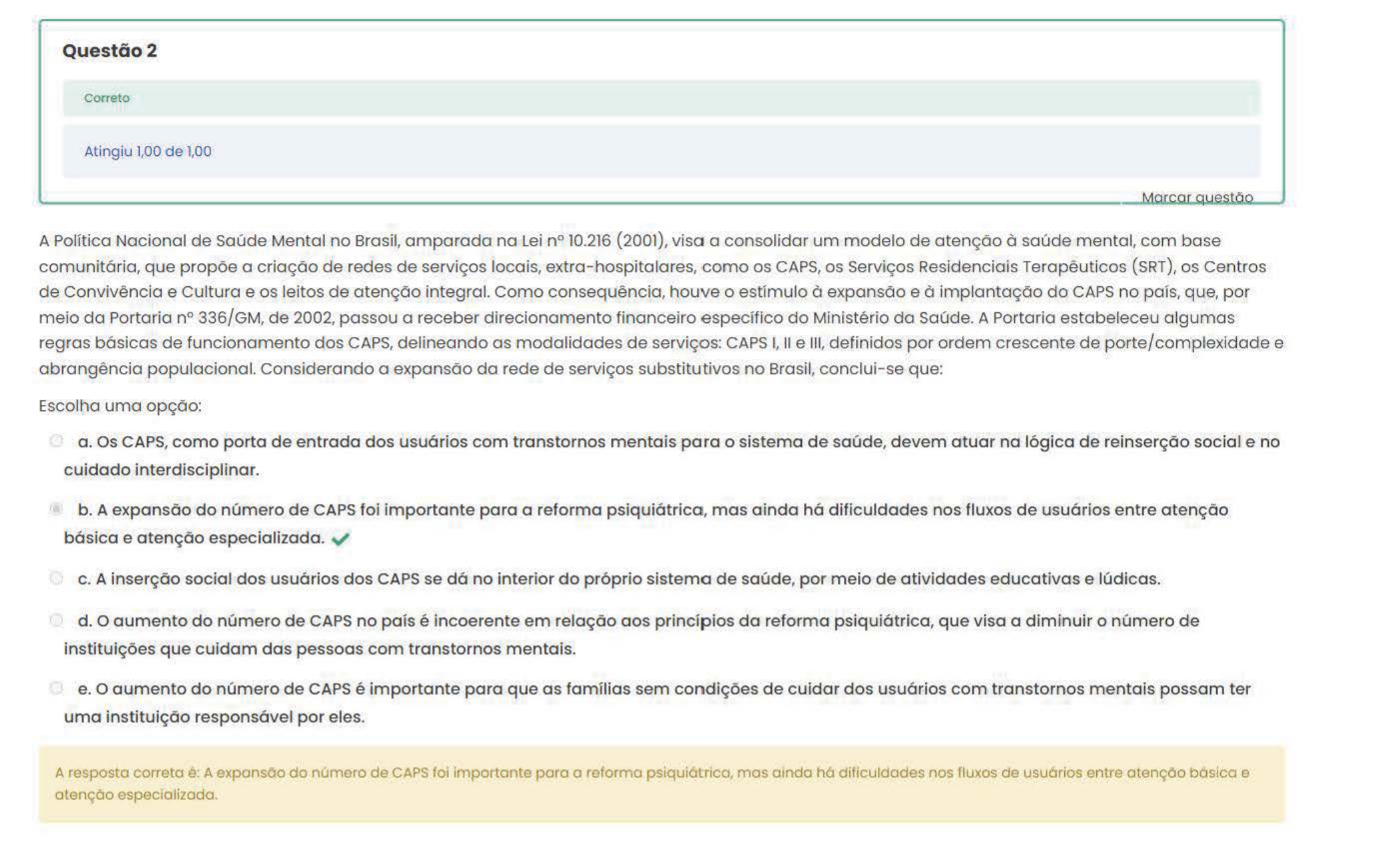This screenshot has height=845, width=1400.
Task: Click option e text on famílias sem condições
Action: tap(657, 703)
